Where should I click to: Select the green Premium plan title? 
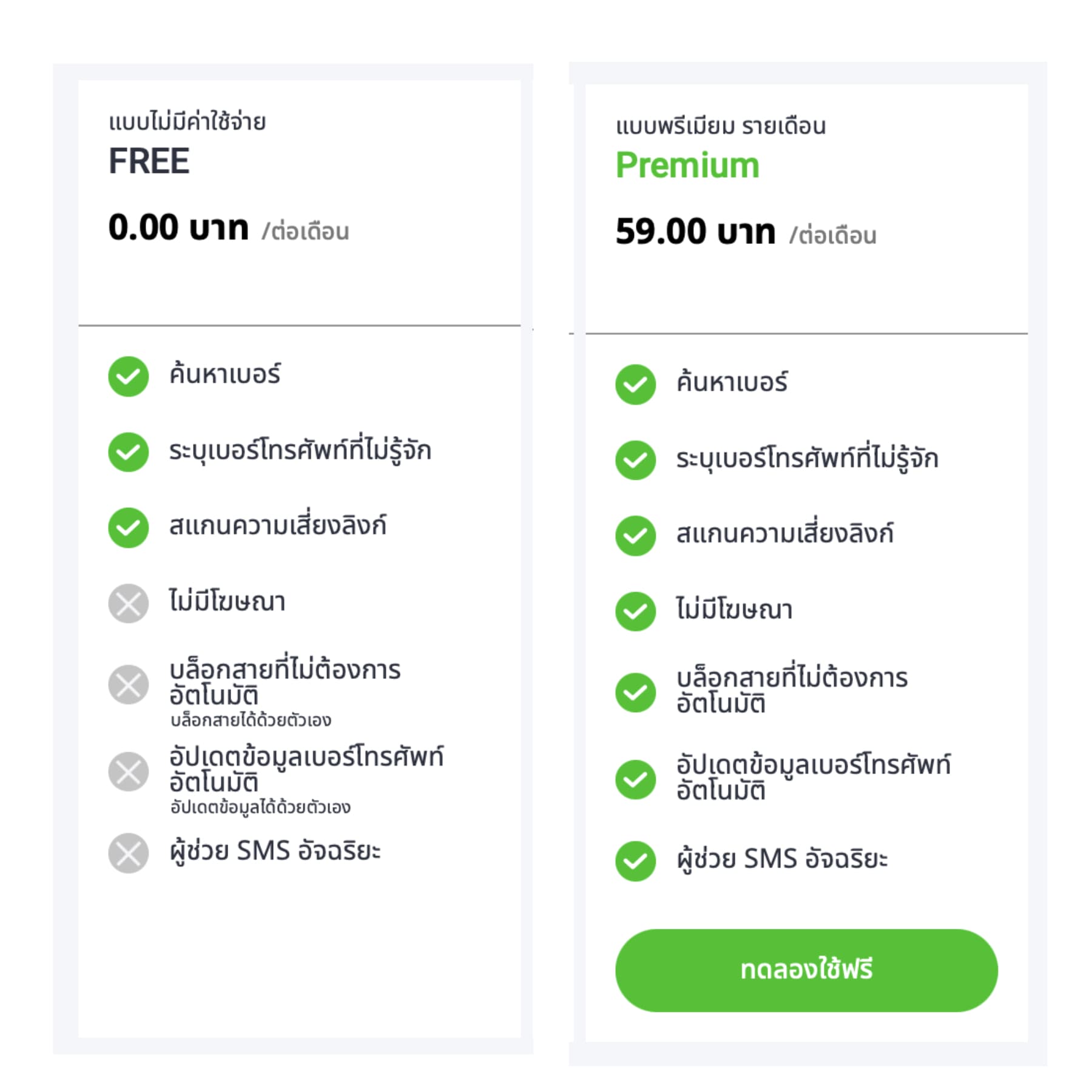point(687,165)
